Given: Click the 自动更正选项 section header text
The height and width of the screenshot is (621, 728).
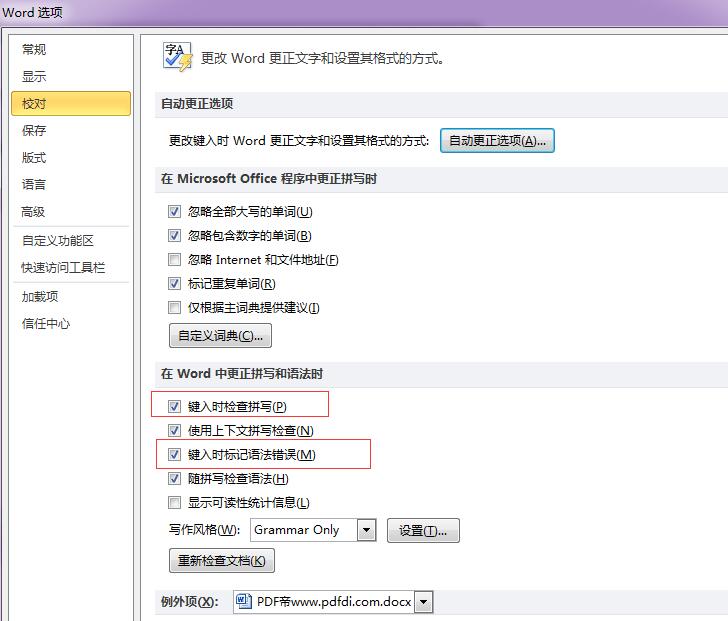Looking at the screenshot, I should 197,104.
